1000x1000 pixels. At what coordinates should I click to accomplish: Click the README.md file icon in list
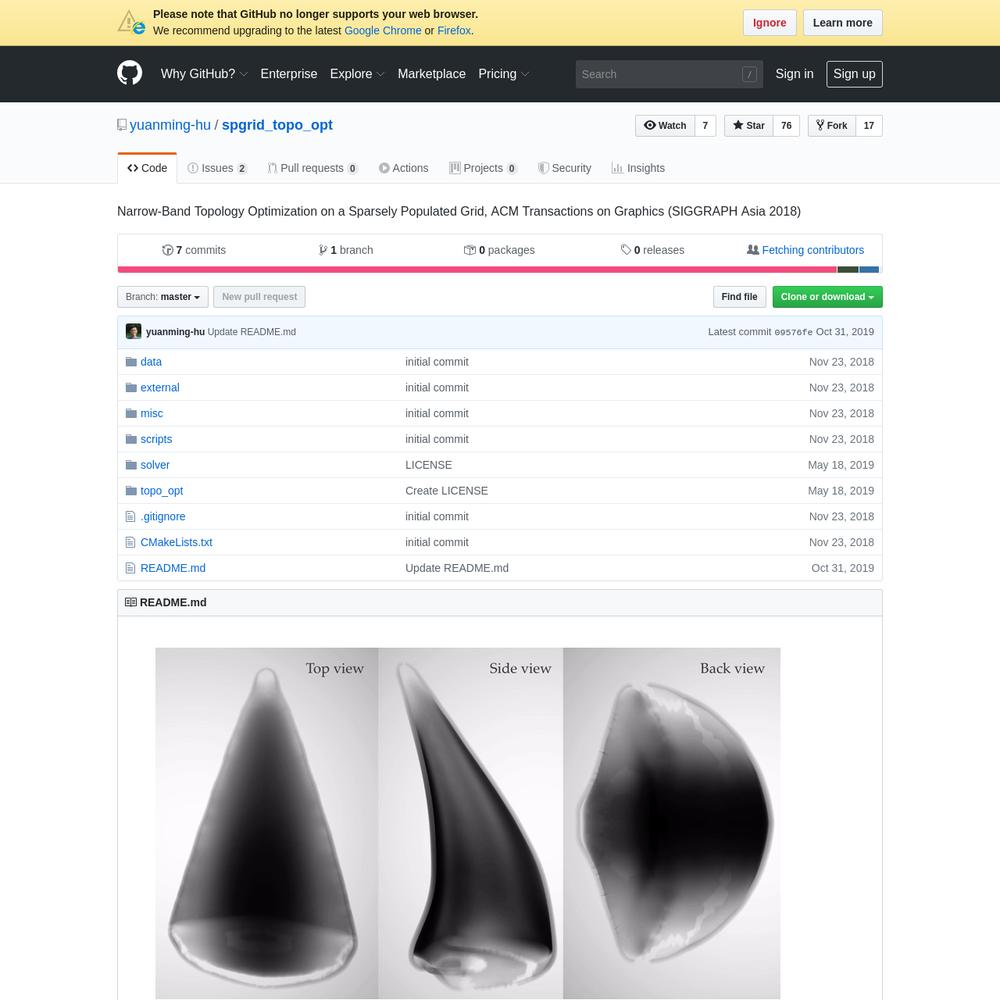click(x=131, y=568)
